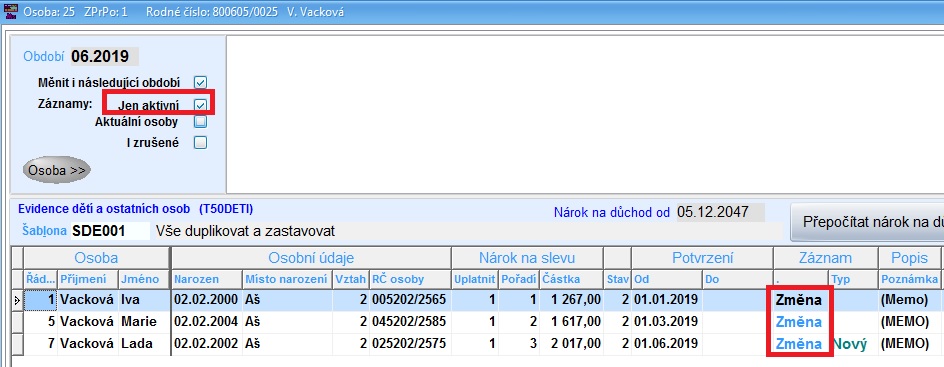Click amount cell 1 617,00

point(571,322)
